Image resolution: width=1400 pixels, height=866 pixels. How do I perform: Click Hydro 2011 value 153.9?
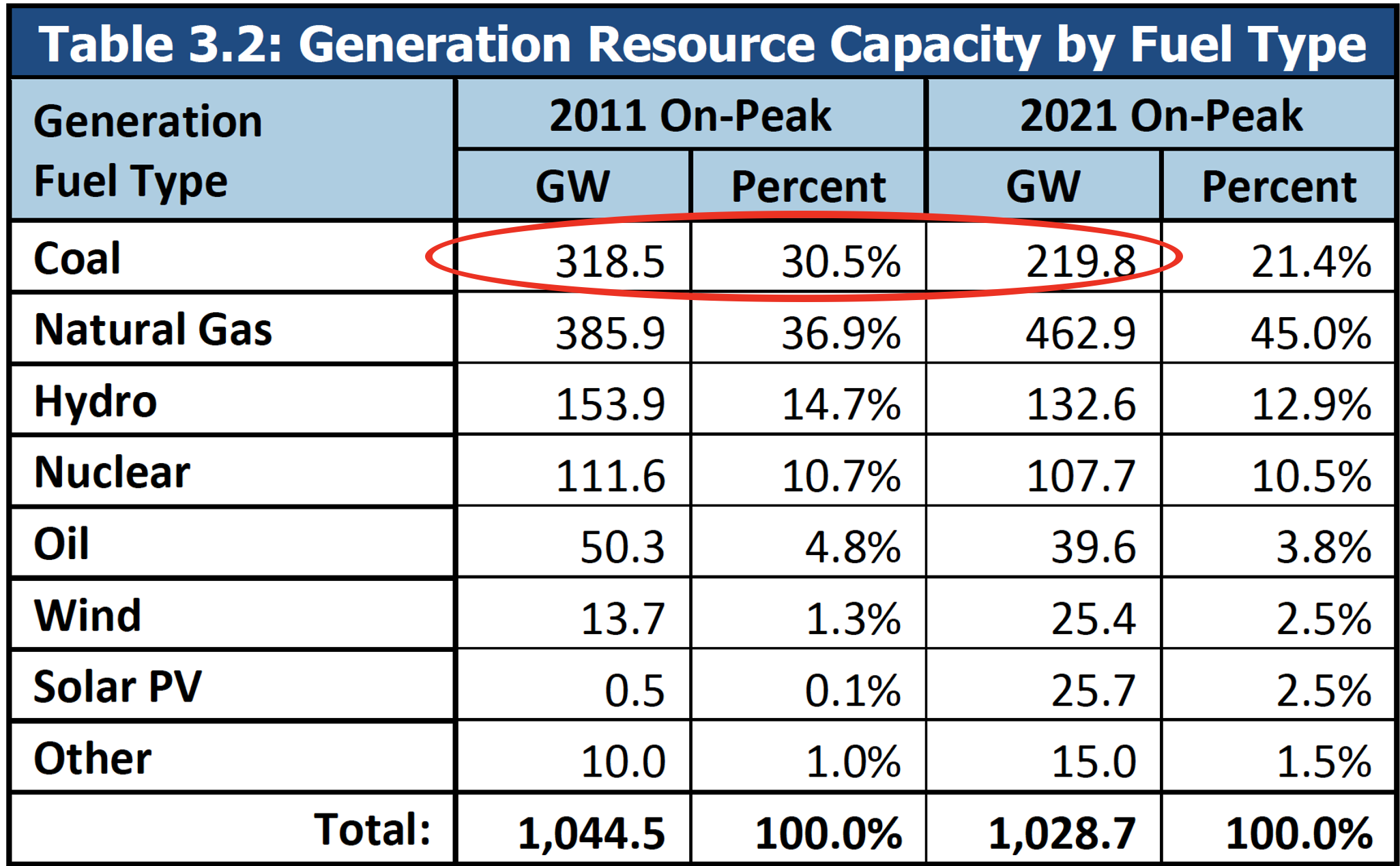(609, 404)
